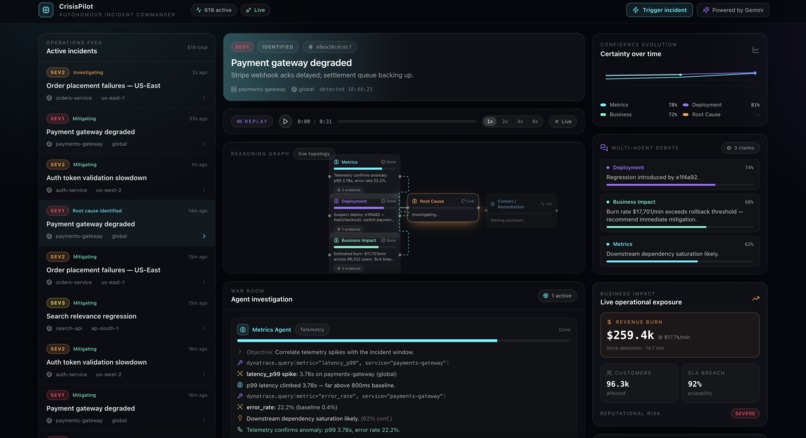Viewport: 806px width, 438px height.
Task: Toggle Metrics series in certainty chart legend
Action: (639, 105)
